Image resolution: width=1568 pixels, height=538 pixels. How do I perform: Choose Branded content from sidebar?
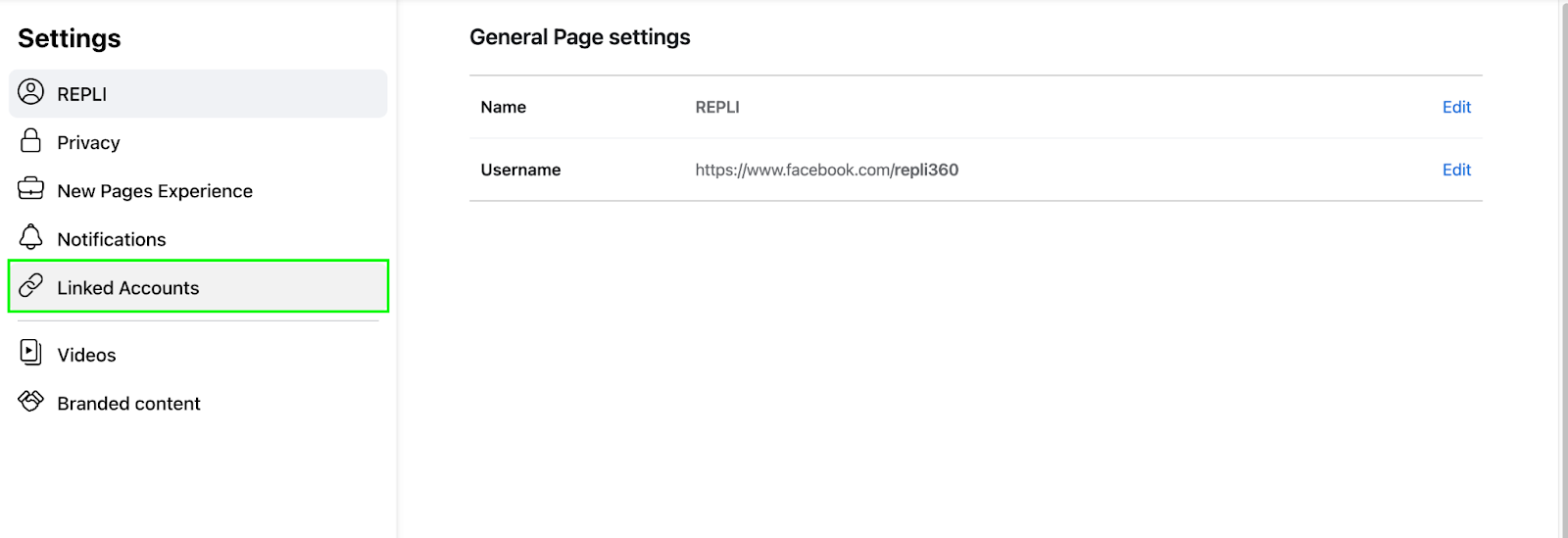pos(128,404)
